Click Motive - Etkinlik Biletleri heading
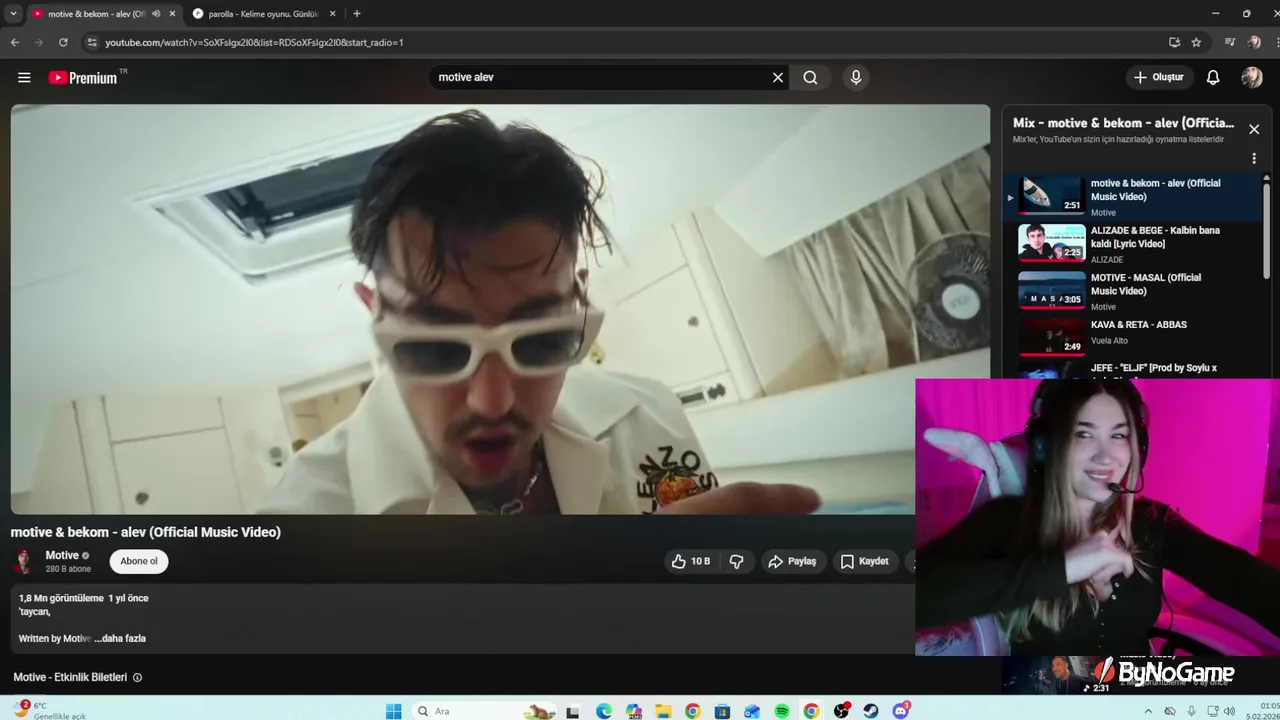This screenshot has height=720, width=1280. [x=70, y=677]
